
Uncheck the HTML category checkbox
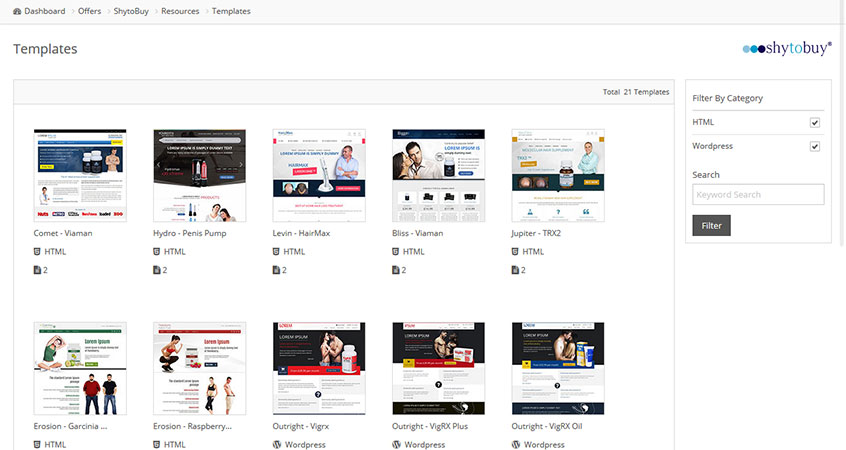815,122
